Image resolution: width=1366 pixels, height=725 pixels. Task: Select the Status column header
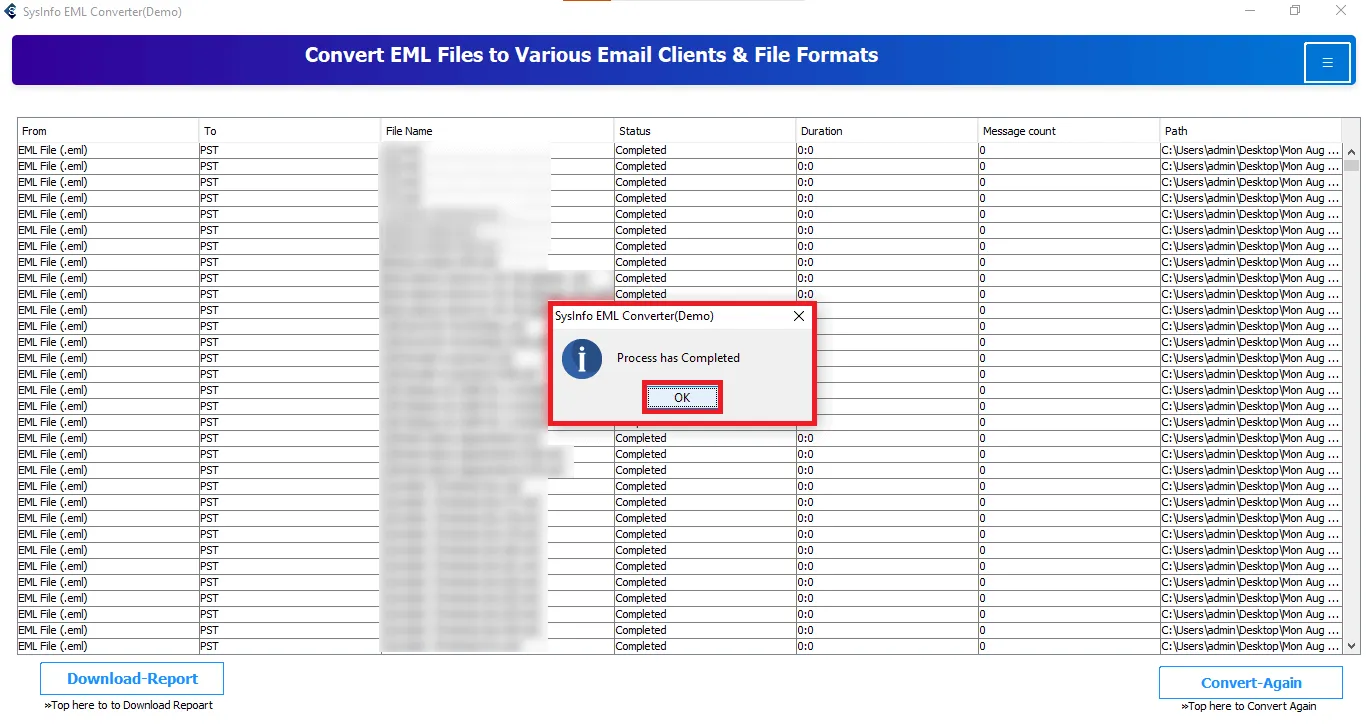tap(704, 131)
